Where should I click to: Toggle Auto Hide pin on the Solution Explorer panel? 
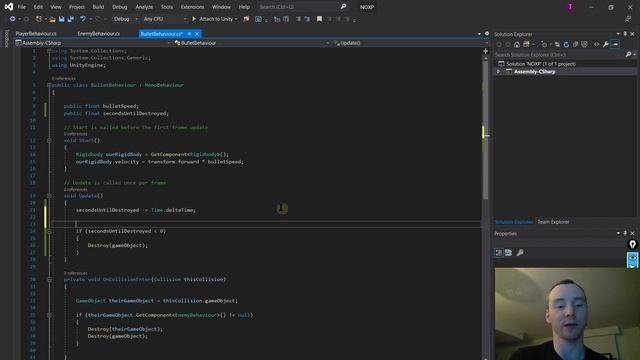(625, 34)
